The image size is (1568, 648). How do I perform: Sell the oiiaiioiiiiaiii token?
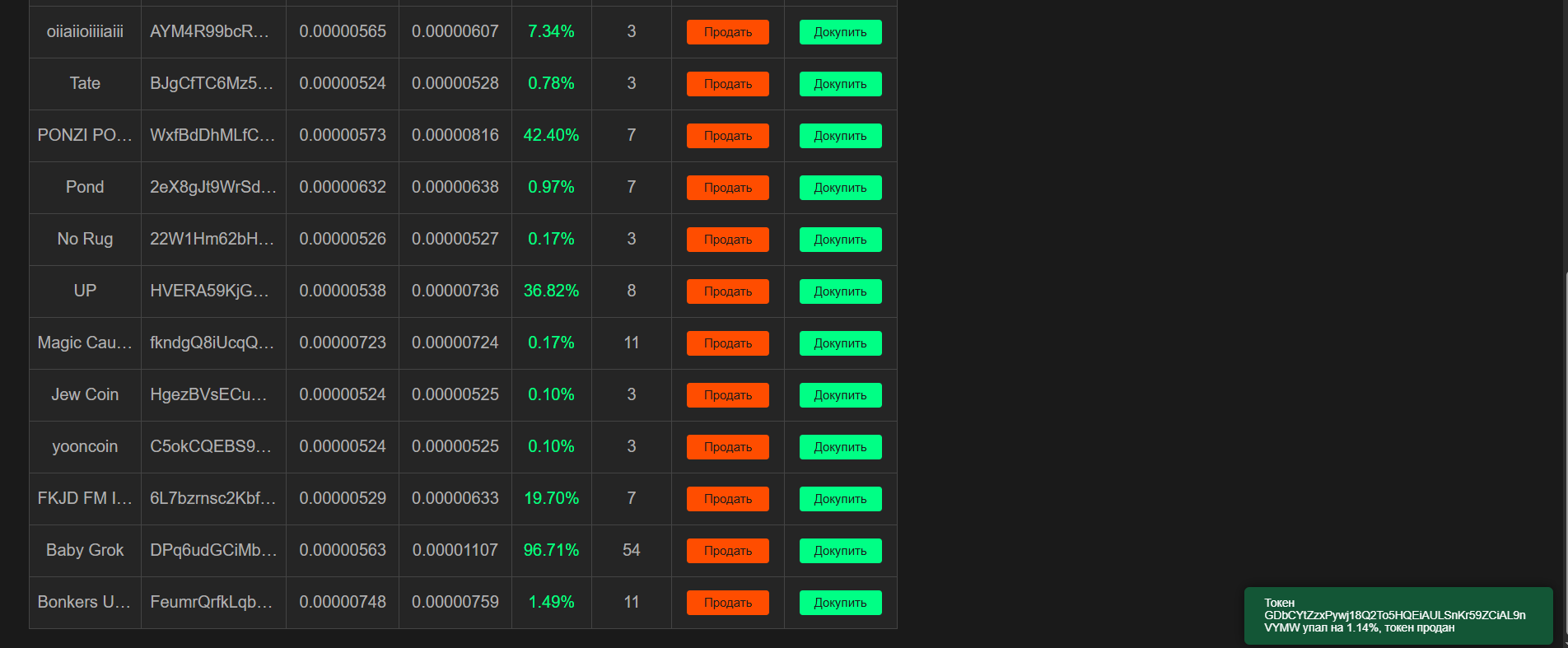coord(727,32)
